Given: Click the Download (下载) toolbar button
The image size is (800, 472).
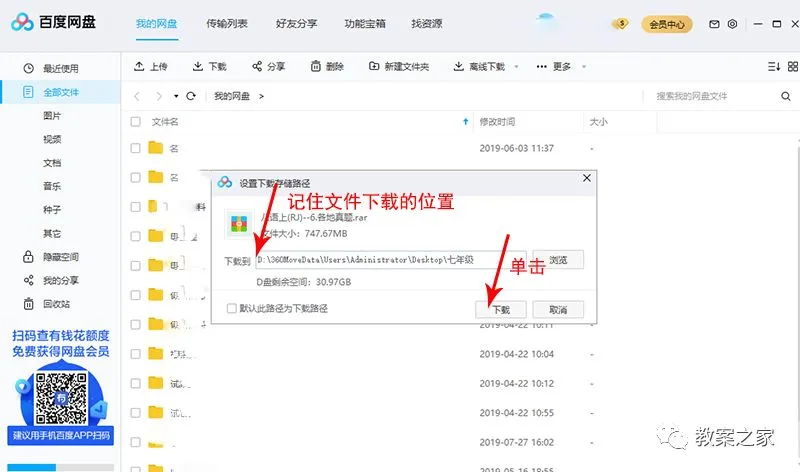Looking at the screenshot, I should pos(209,66).
